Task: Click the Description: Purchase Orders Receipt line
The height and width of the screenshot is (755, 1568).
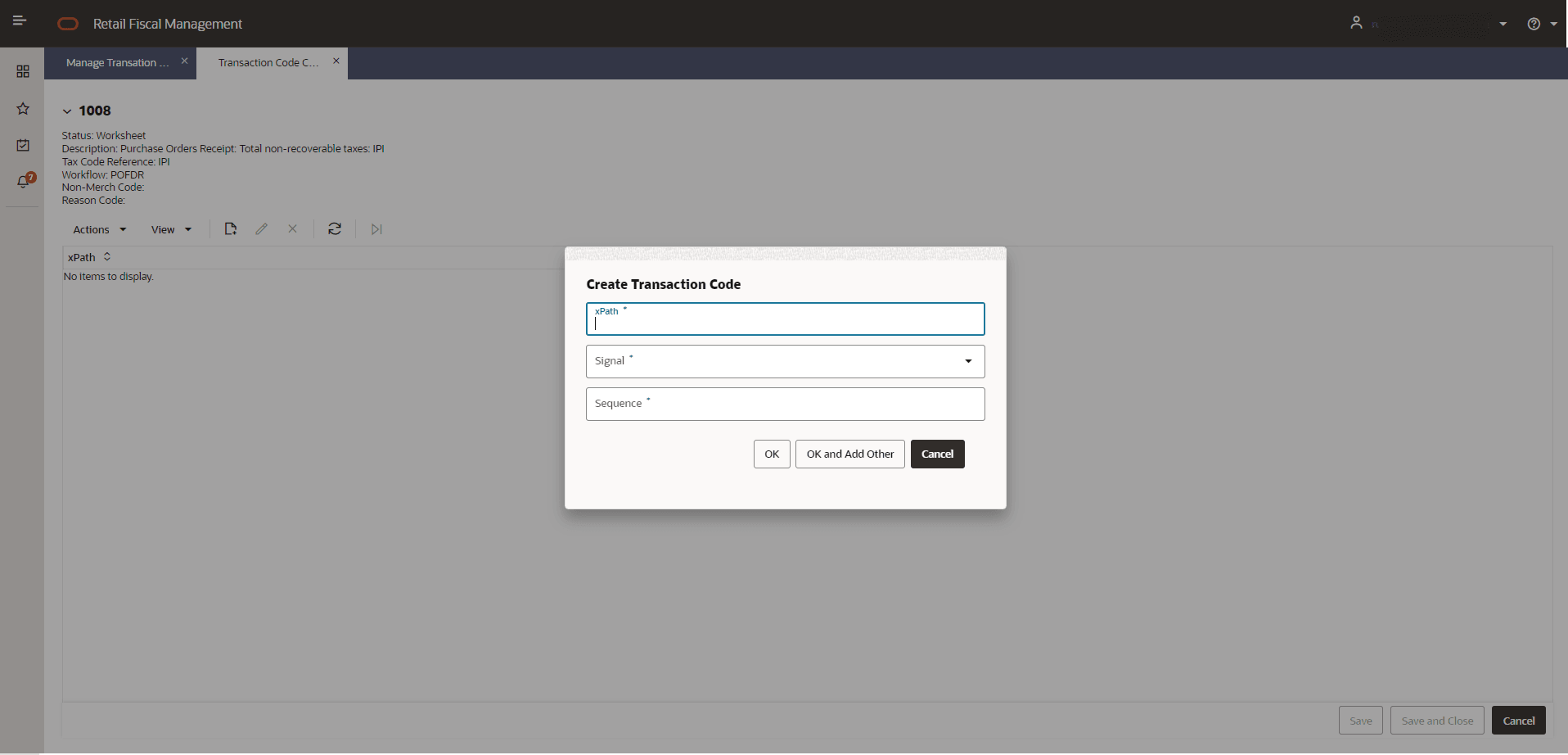Action: (x=223, y=149)
